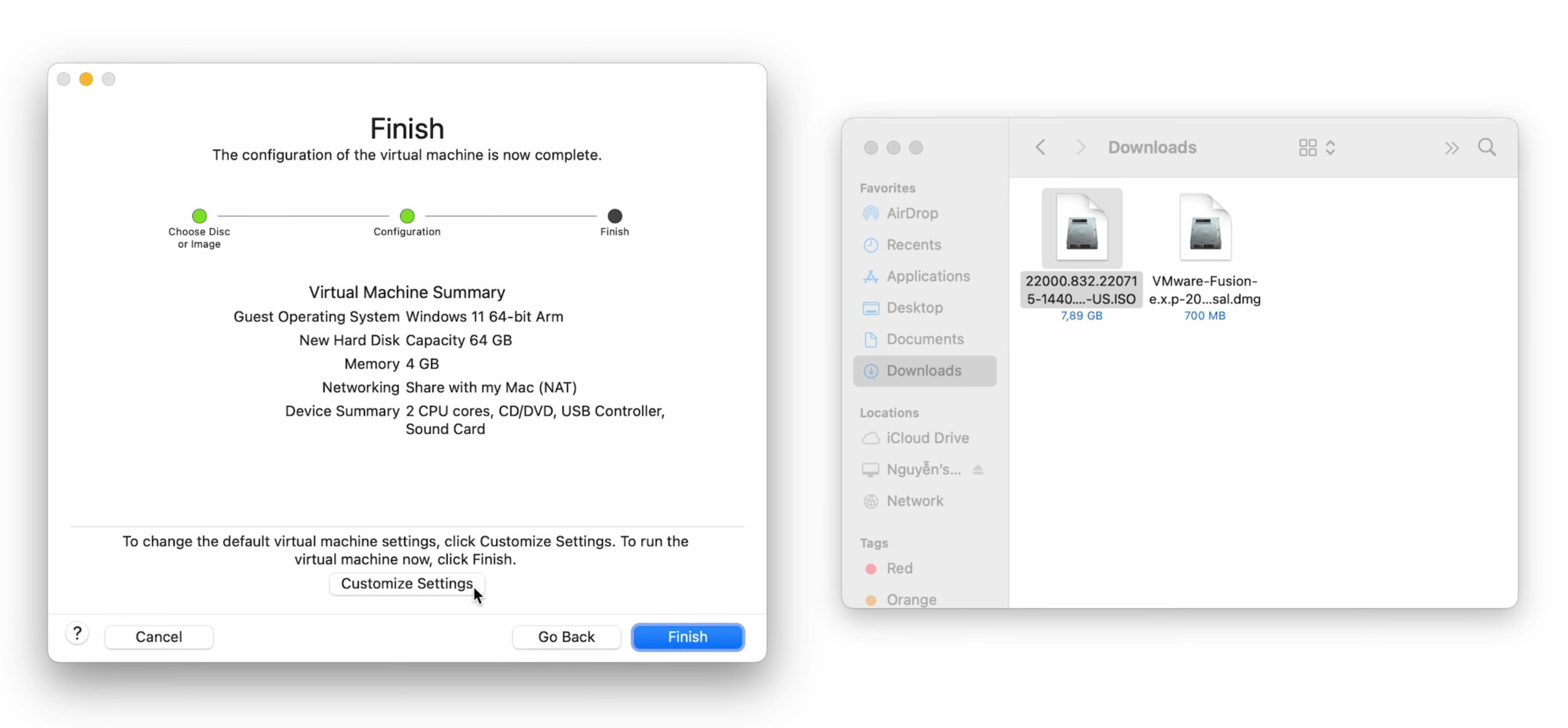The image size is (1568, 728).
Task: Click the forward navigation arrow in Finder
Action: 1078,147
